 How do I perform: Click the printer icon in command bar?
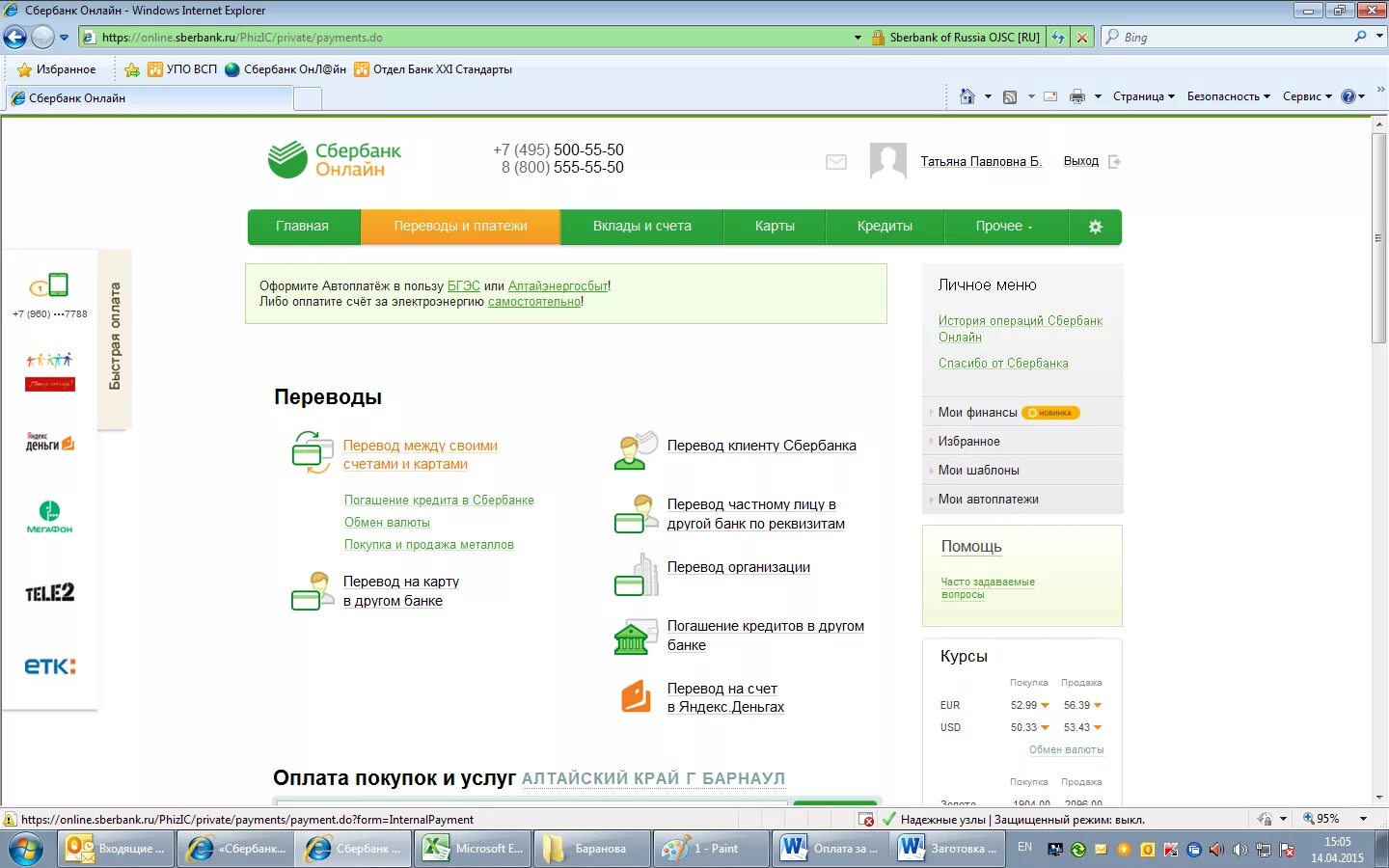point(1077,96)
